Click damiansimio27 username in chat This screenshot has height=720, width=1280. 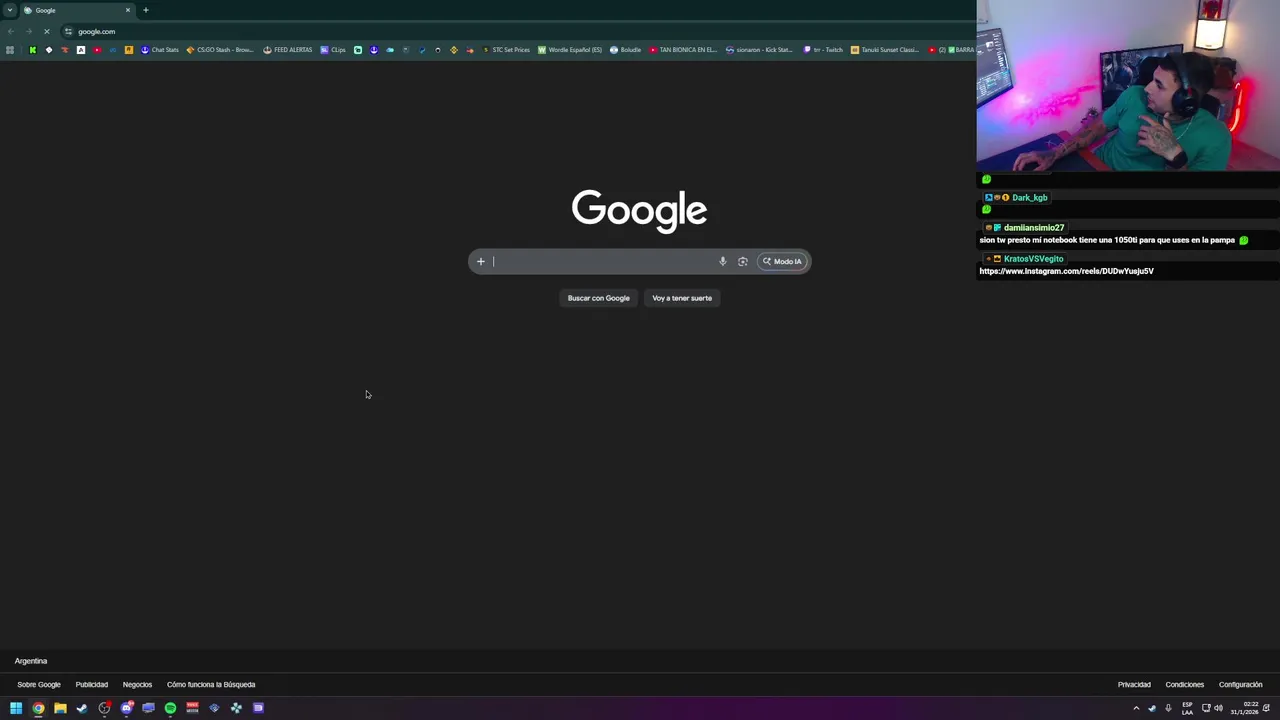pos(1034,228)
